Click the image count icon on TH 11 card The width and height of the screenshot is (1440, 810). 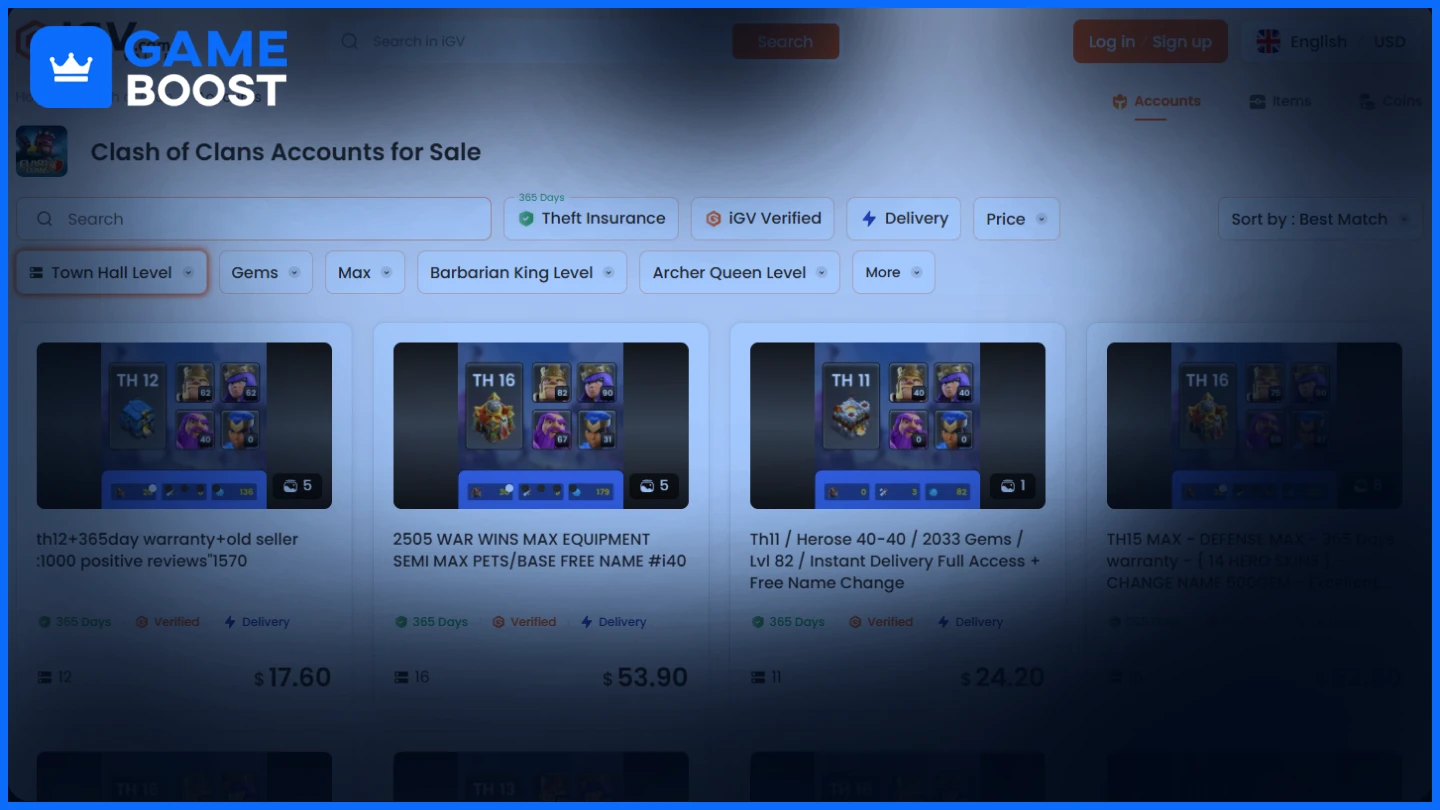pyautogui.click(x=1010, y=486)
